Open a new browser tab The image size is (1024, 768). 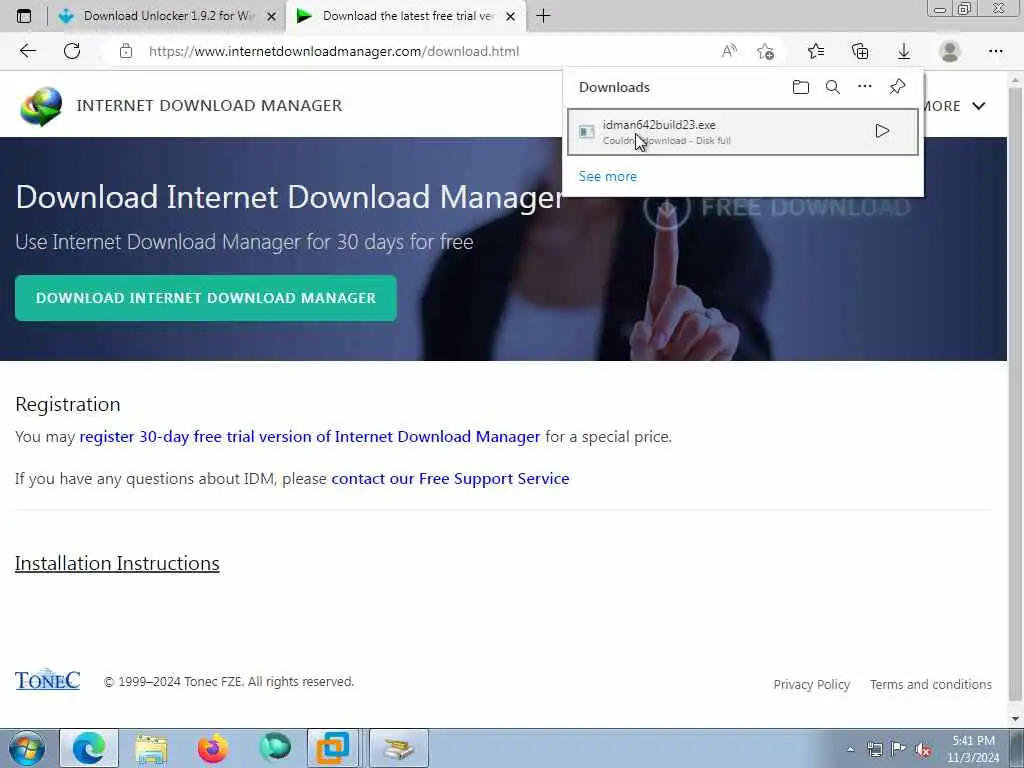coord(543,16)
